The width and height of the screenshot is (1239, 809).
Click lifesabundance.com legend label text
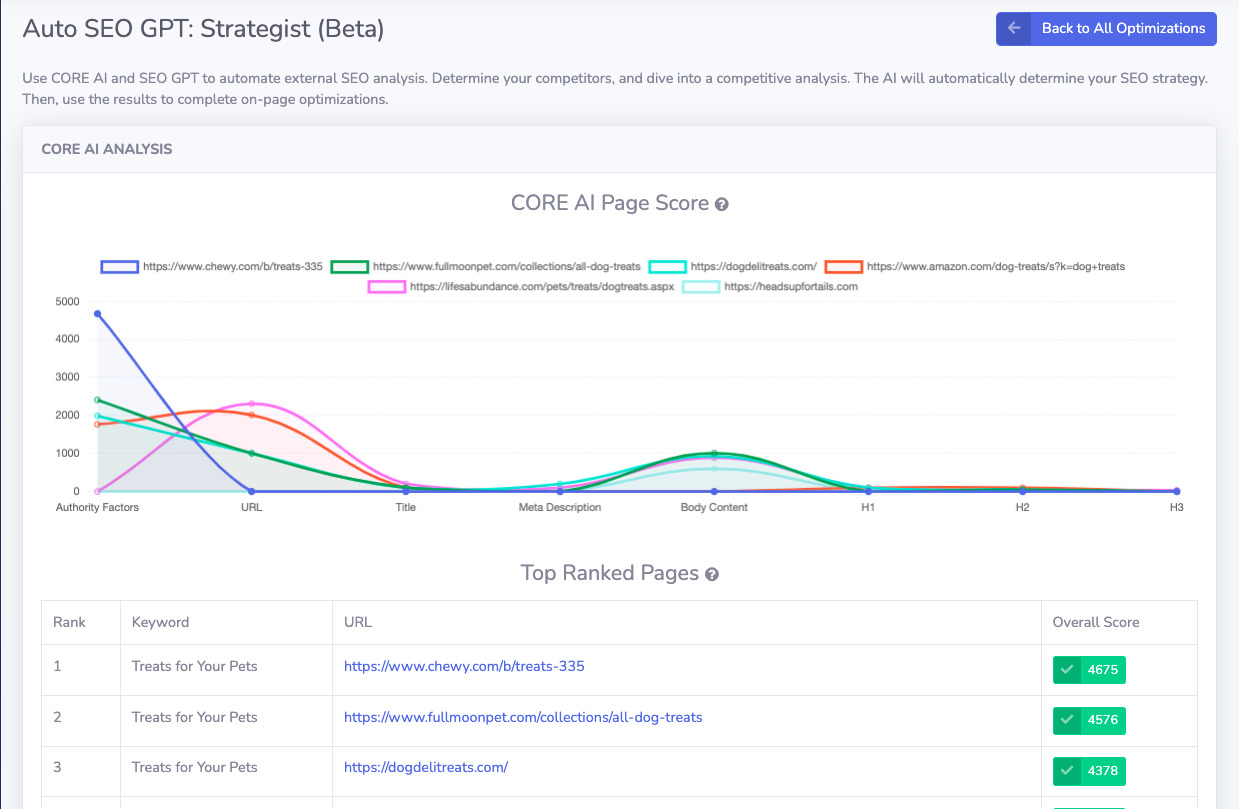(x=542, y=287)
